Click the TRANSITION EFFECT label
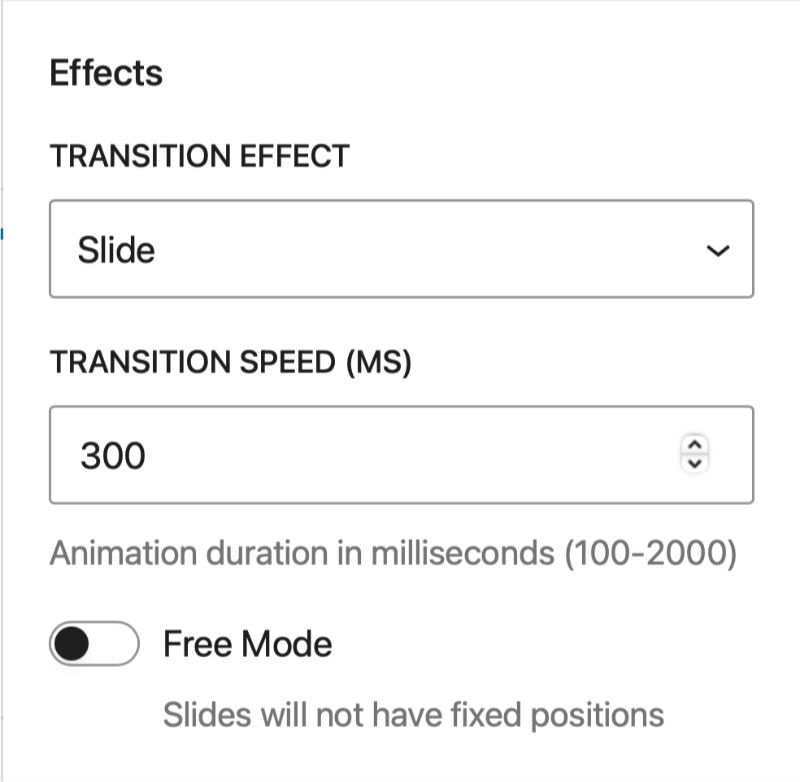The image size is (800, 782). [199, 156]
